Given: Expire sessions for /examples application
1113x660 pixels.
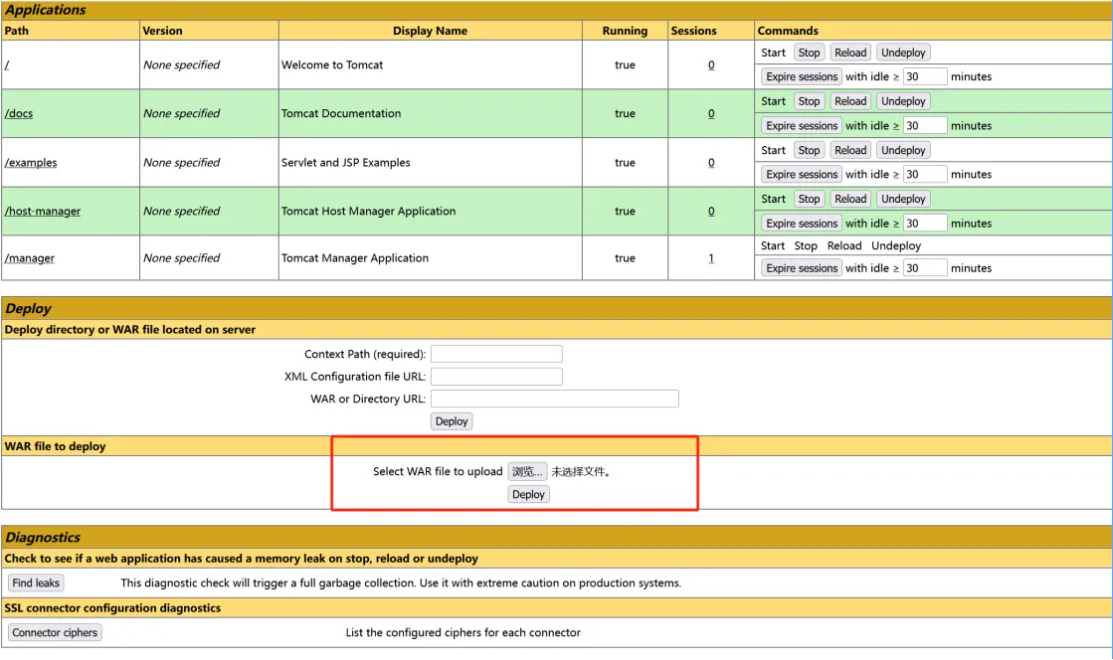Looking at the screenshot, I should pyautogui.click(x=801, y=175).
